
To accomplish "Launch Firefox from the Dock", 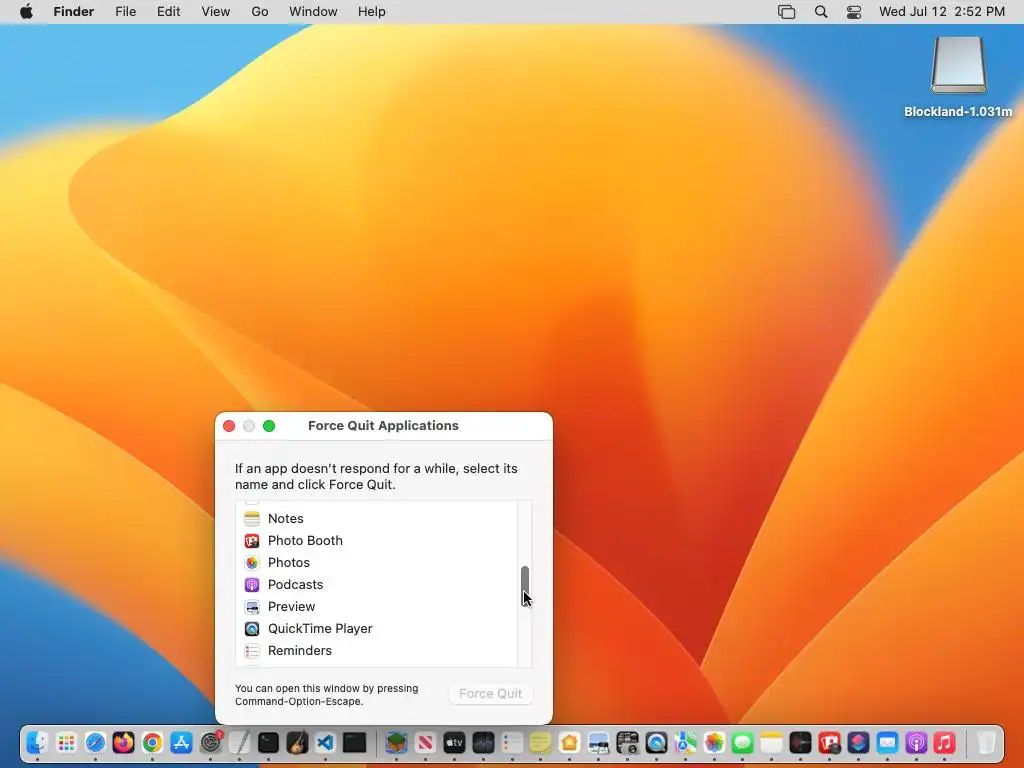I will [123, 743].
